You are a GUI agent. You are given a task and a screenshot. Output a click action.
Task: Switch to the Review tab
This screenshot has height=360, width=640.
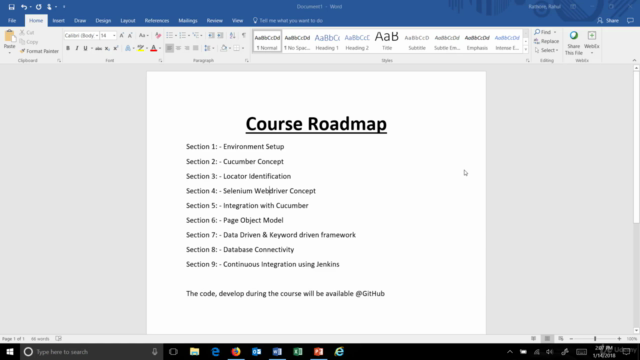tap(214, 20)
